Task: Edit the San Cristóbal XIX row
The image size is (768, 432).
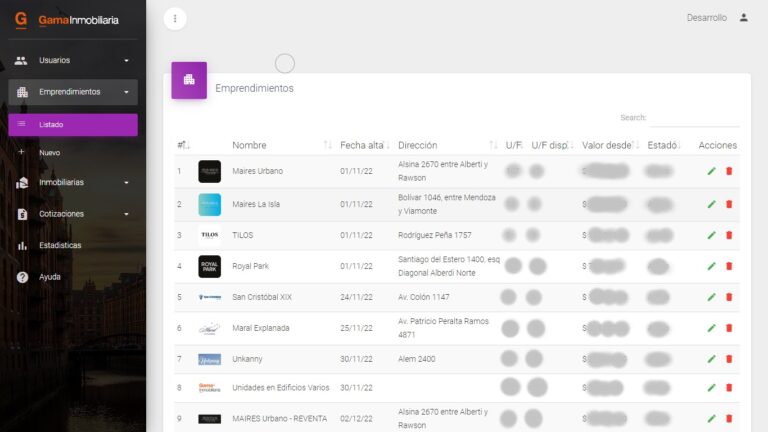Action: tap(711, 297)
